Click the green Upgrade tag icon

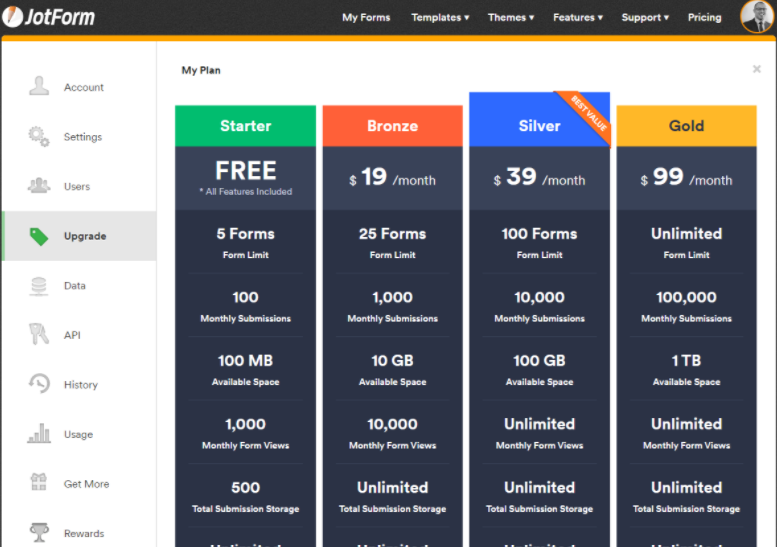[x=39, y=236]
